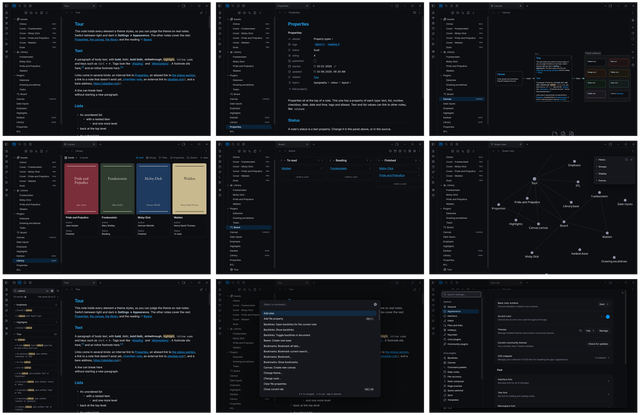This screenshot has width=640, height=415.
Task: Close the Graph view controls panel
Action: click(x=631, y=160)
